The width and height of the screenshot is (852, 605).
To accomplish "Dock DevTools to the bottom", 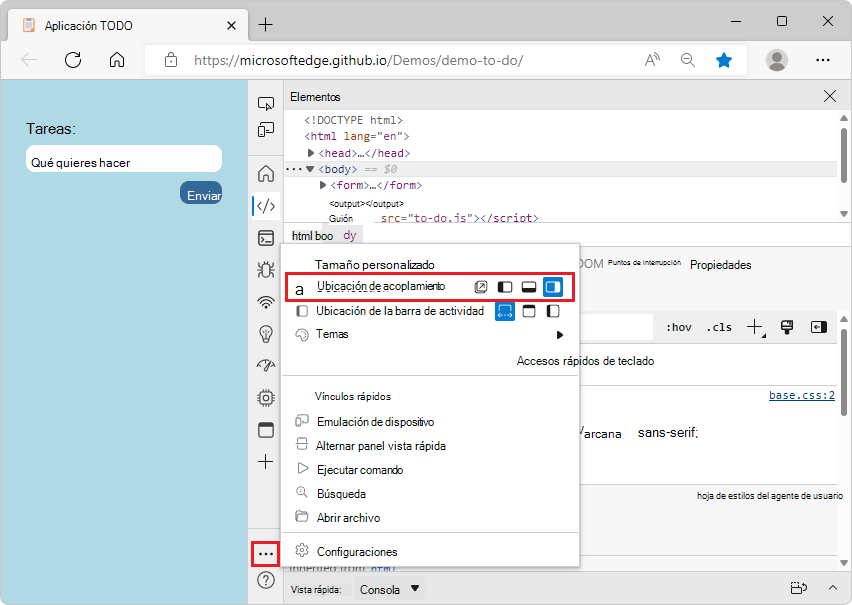I will pyautogui.click(x=529, y=287).
